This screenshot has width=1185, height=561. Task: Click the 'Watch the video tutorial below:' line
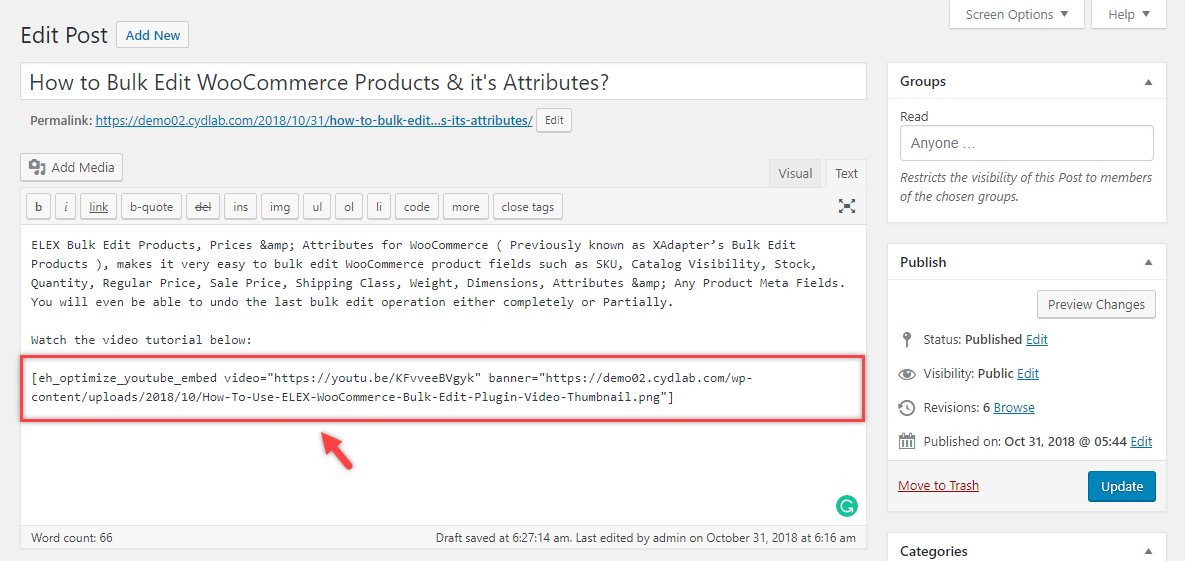[x=141, y=340]
